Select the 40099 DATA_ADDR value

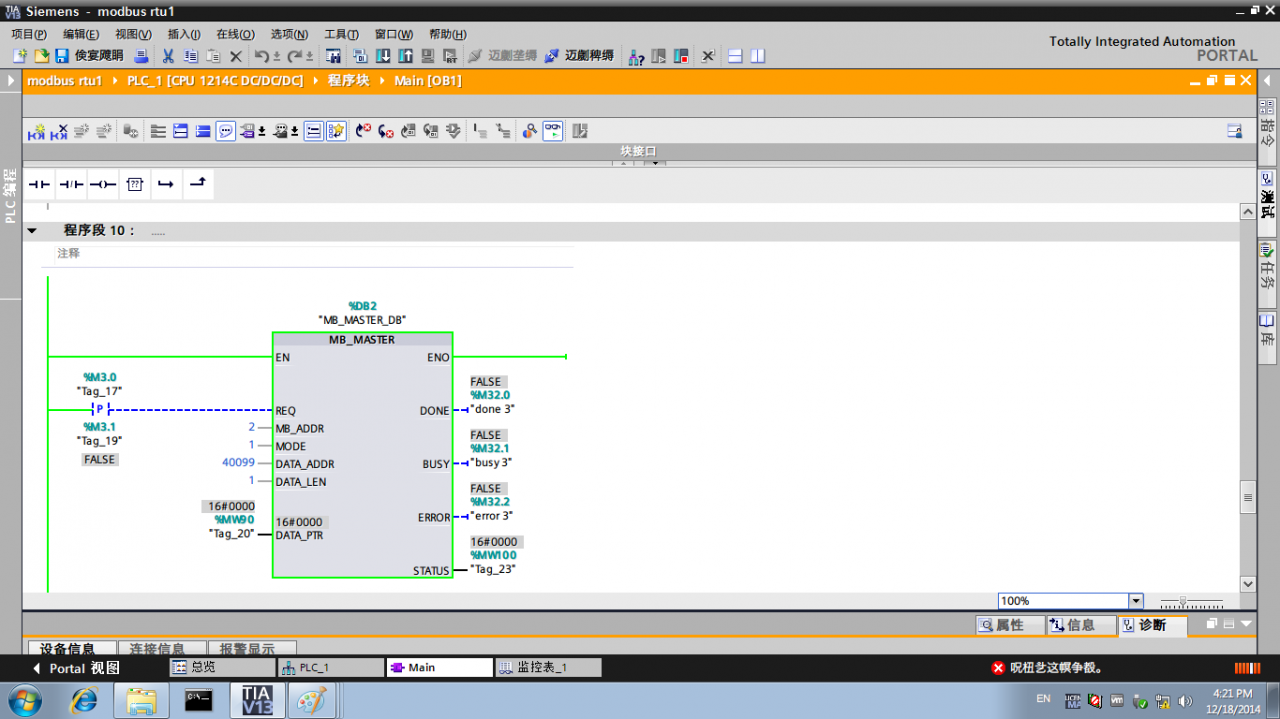click(x=238, y=463)
